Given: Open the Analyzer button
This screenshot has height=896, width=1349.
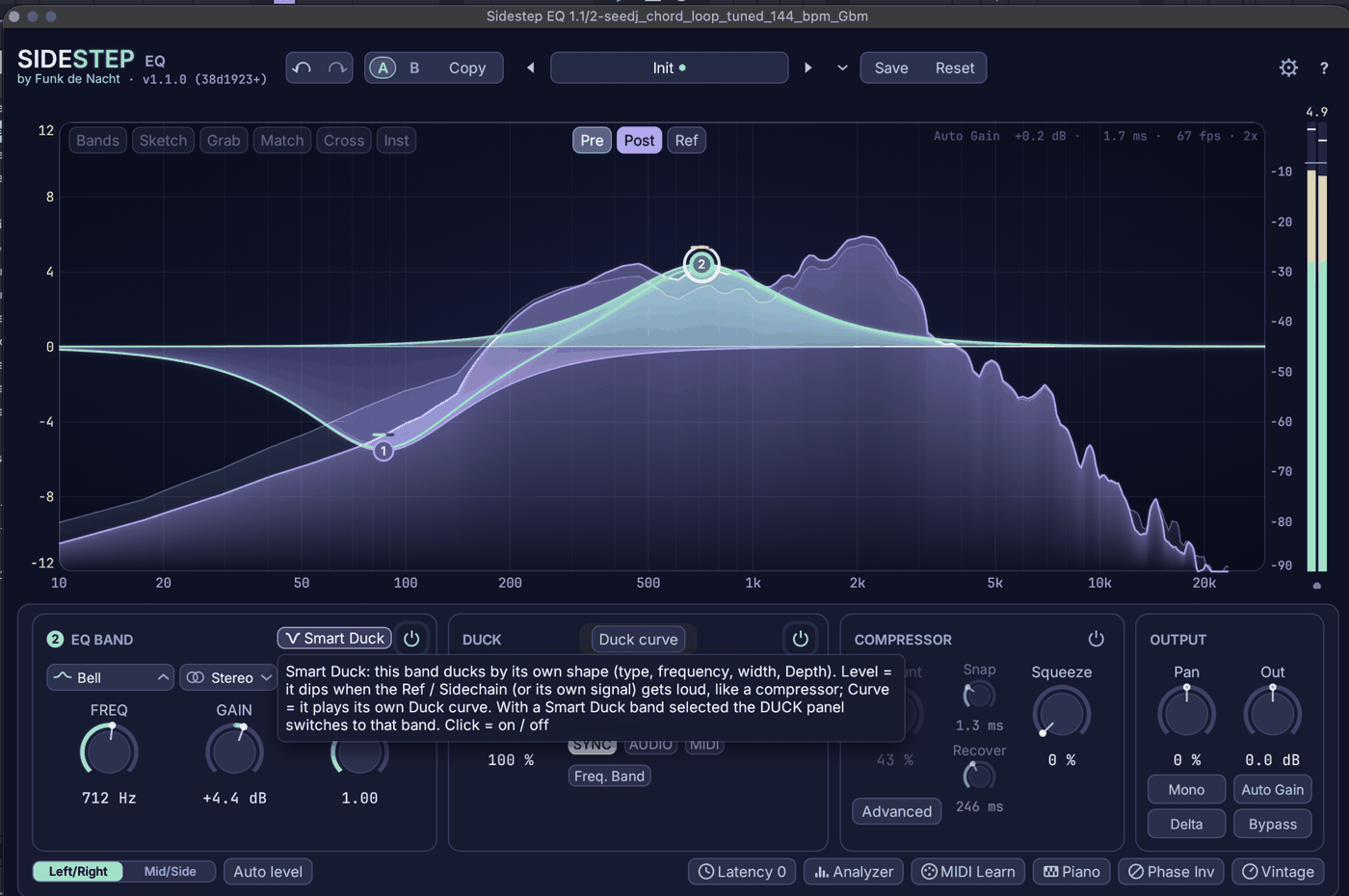Looking at the screenshot, I should 854,871.
